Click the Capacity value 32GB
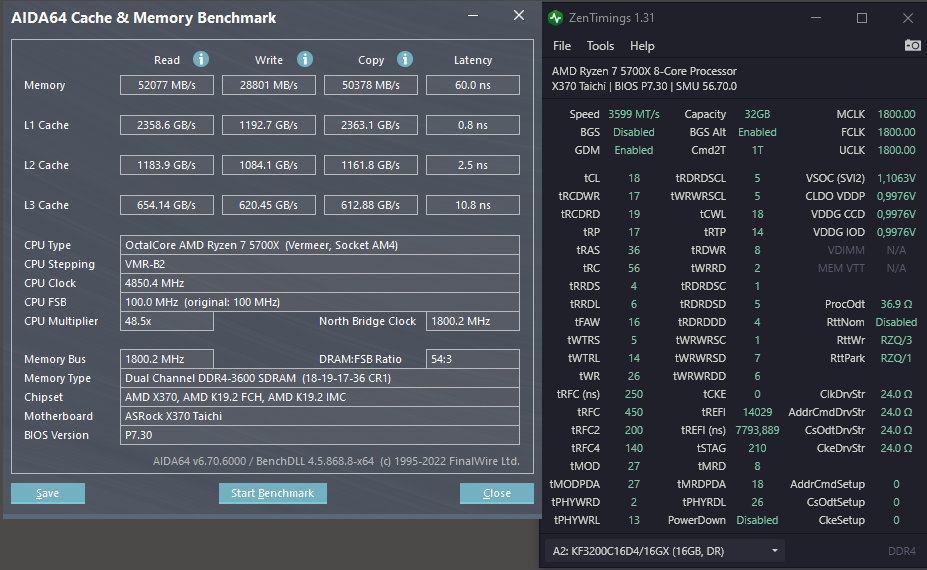Image resolution: width=927 pixels, height=570 pixels. pos(757,114)
